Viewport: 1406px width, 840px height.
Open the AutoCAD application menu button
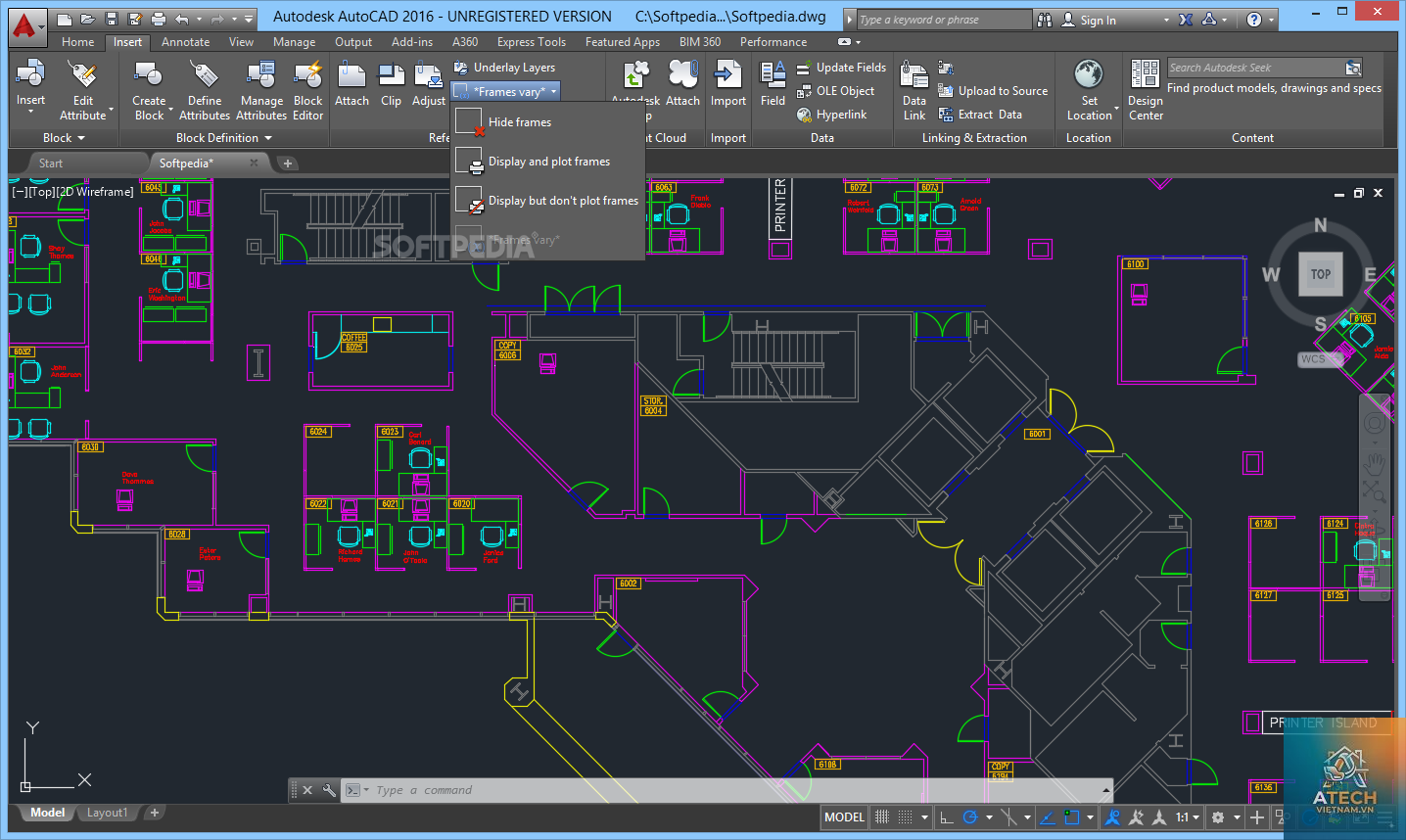pos(28,27)
